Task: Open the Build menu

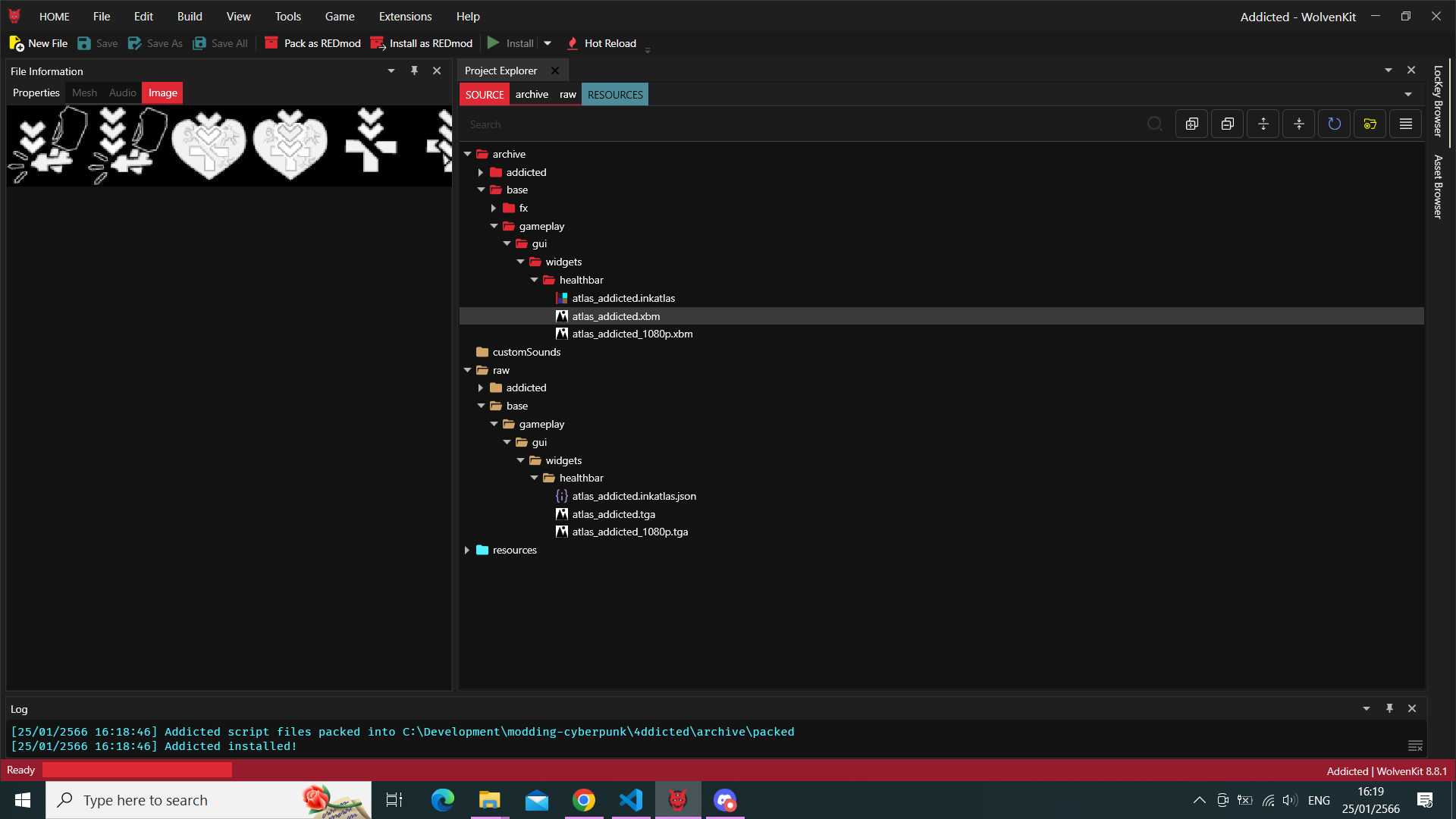Action: click(x=190, y=17)
